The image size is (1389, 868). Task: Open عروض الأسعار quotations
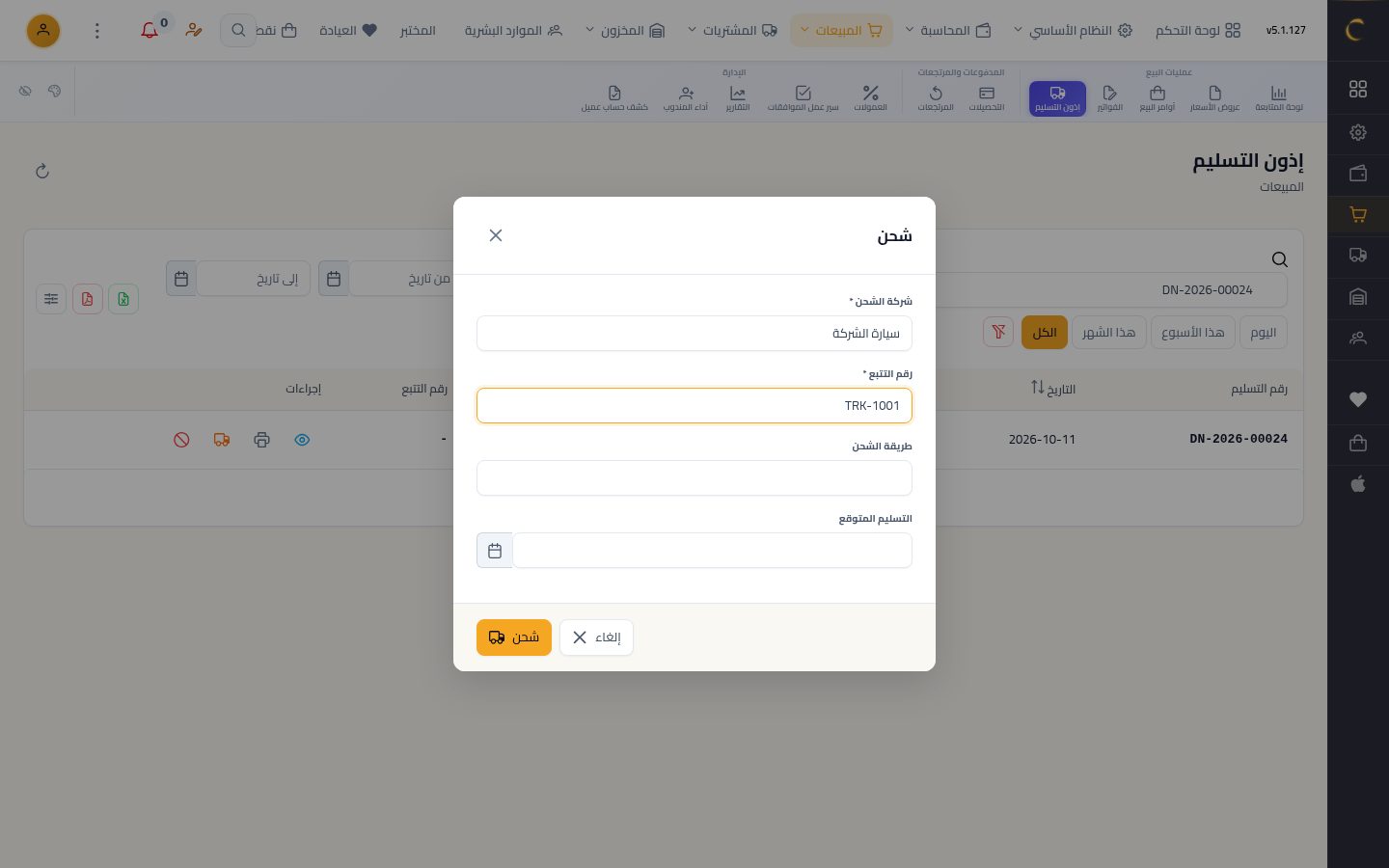[1214, 98]
